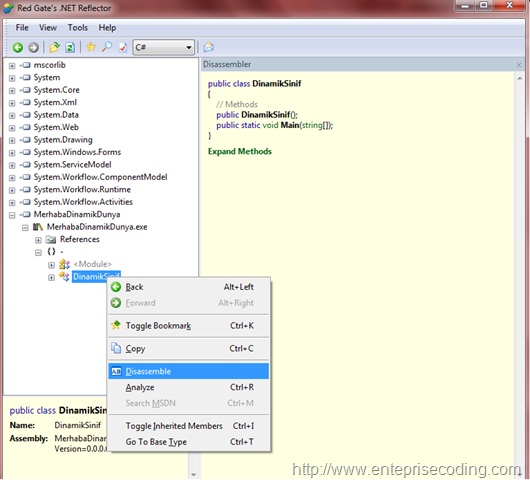Click the Refresh toolbar icon

(70, 47)
